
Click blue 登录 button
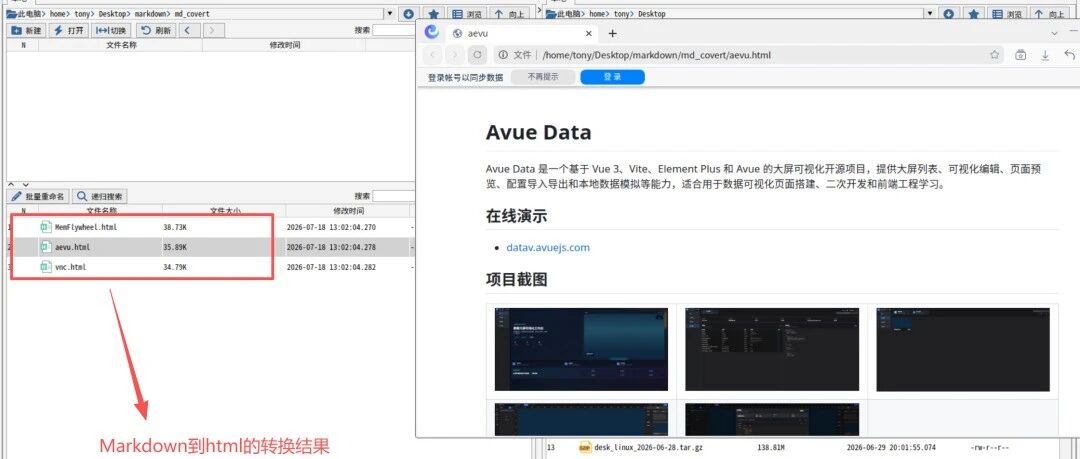click(x=612, y=77)
